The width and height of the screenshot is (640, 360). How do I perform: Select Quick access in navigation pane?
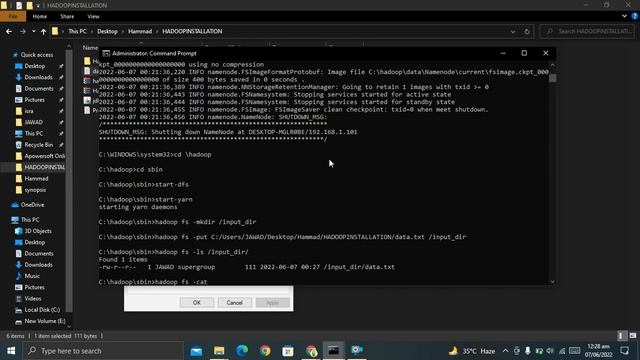tap(37, 55)
